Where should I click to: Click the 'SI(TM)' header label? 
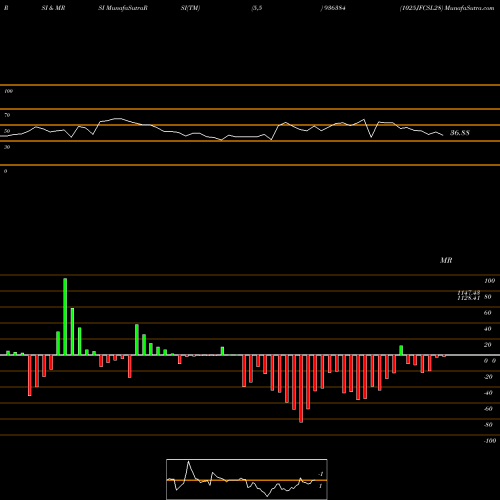pos(190,8)
